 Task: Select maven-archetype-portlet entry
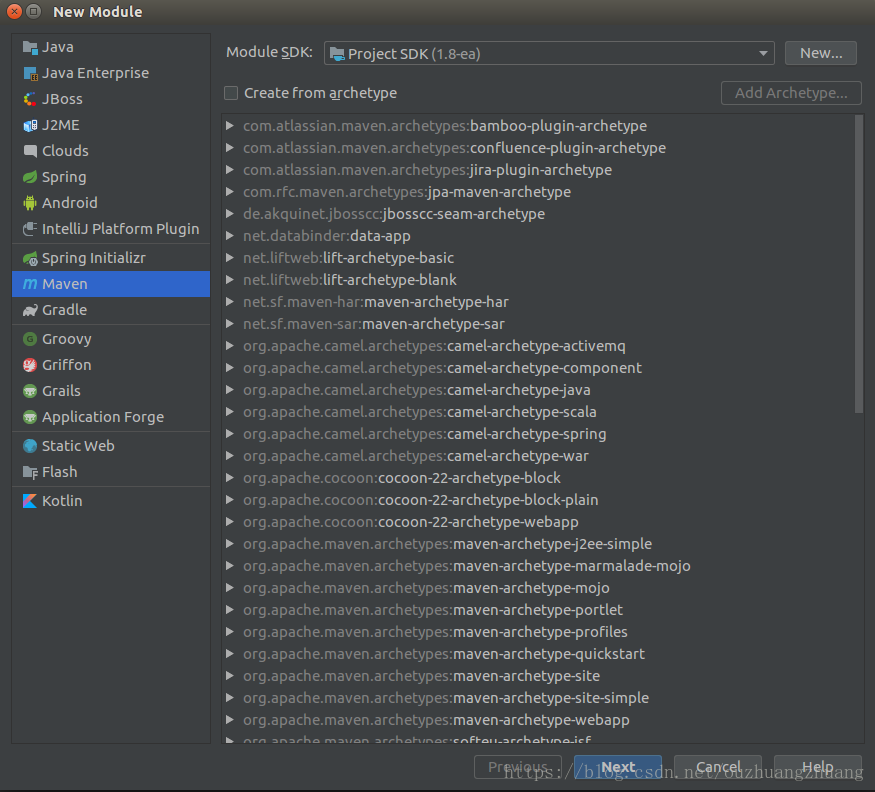(432, 610)
